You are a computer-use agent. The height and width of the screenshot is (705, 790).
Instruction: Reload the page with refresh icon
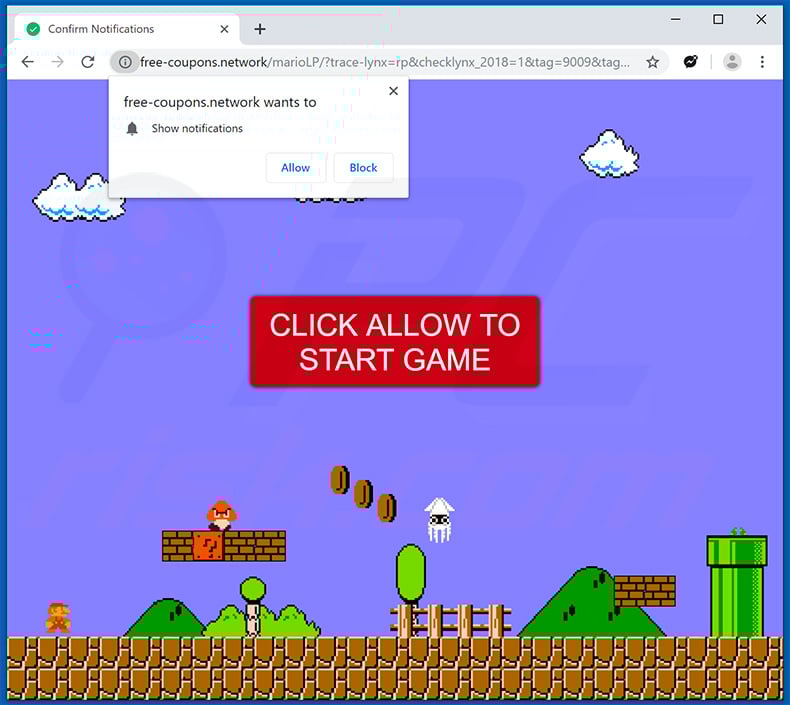pos(88,62)
